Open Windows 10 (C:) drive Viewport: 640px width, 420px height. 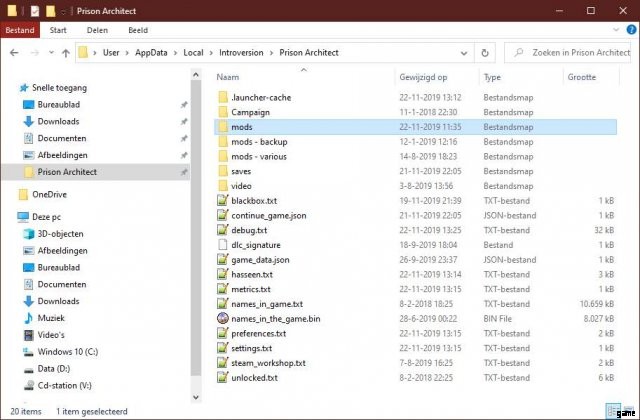click(x=68, y=352)
